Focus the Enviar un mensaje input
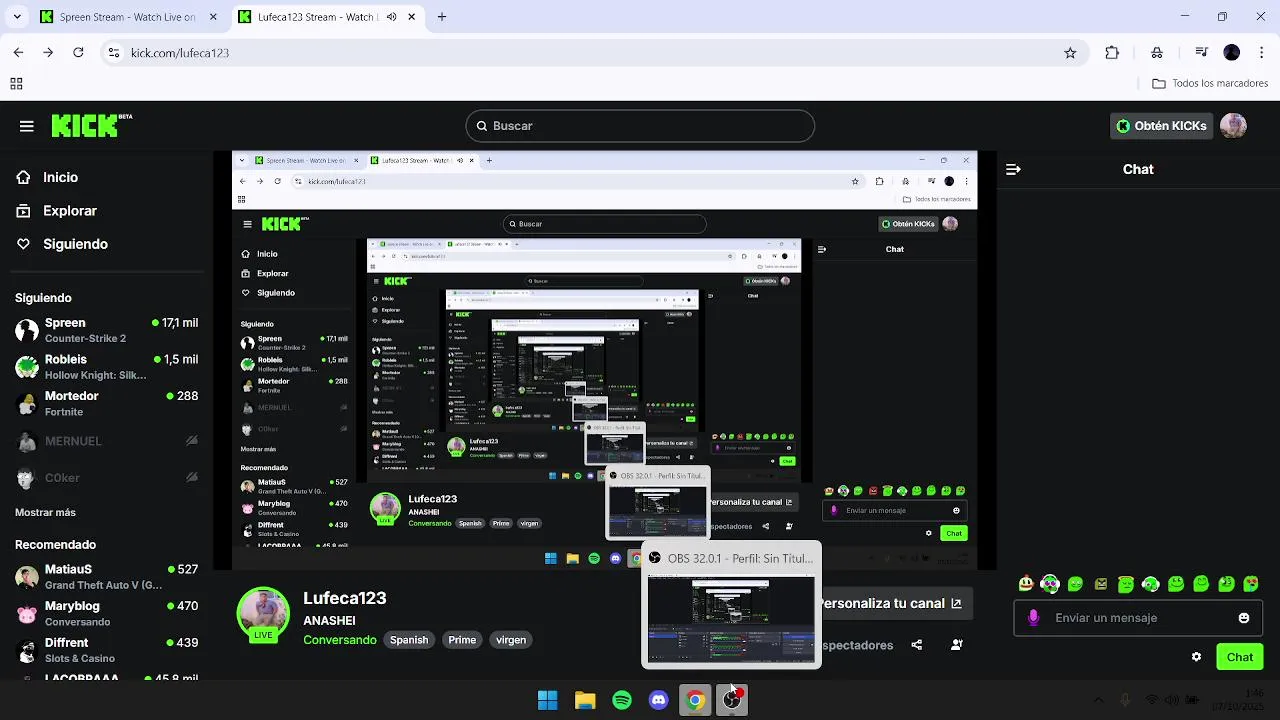Viewport: 1280px width, 720px height. tap(1137, 618)
